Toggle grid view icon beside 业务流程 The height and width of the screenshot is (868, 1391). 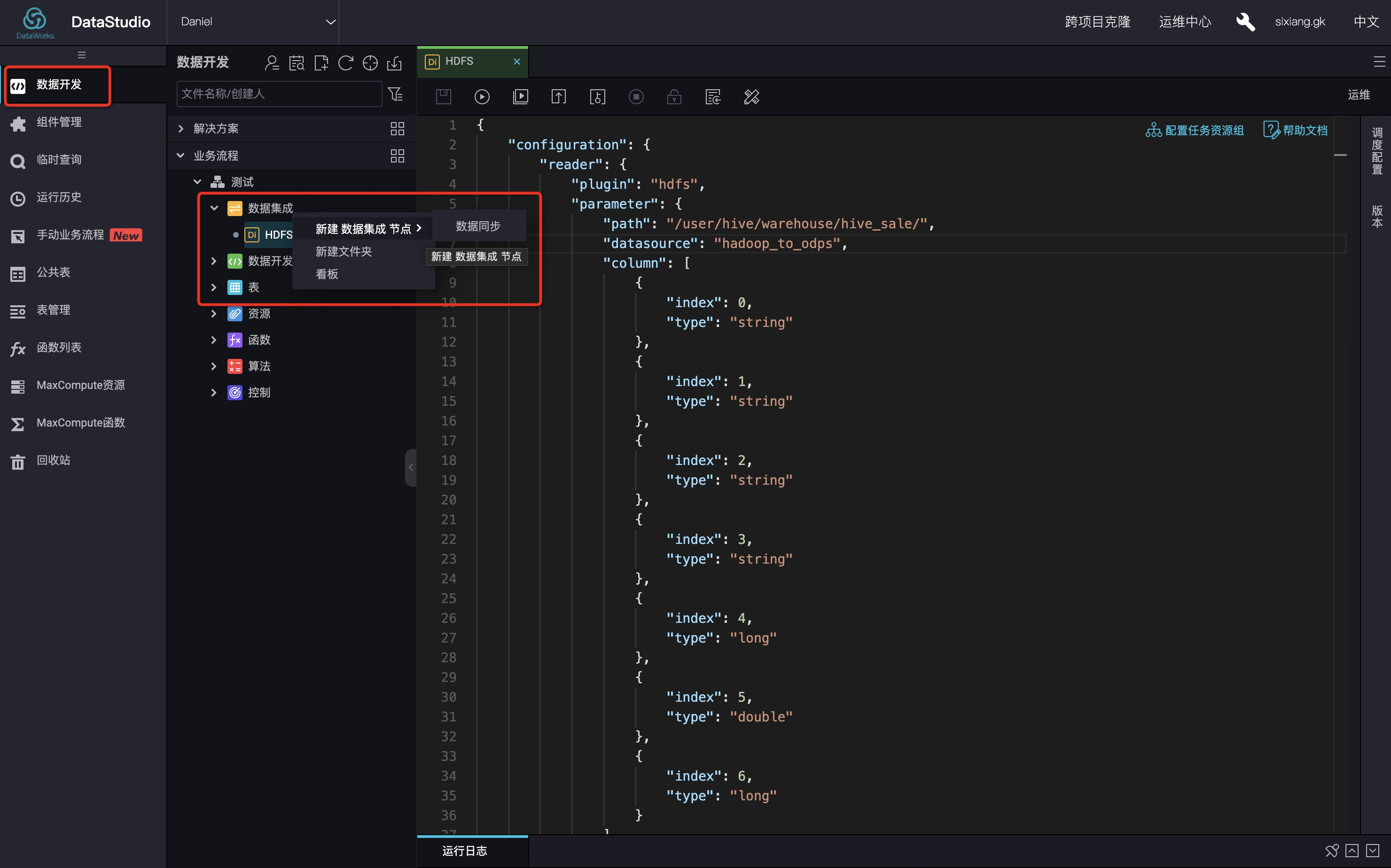pos(397,155)
